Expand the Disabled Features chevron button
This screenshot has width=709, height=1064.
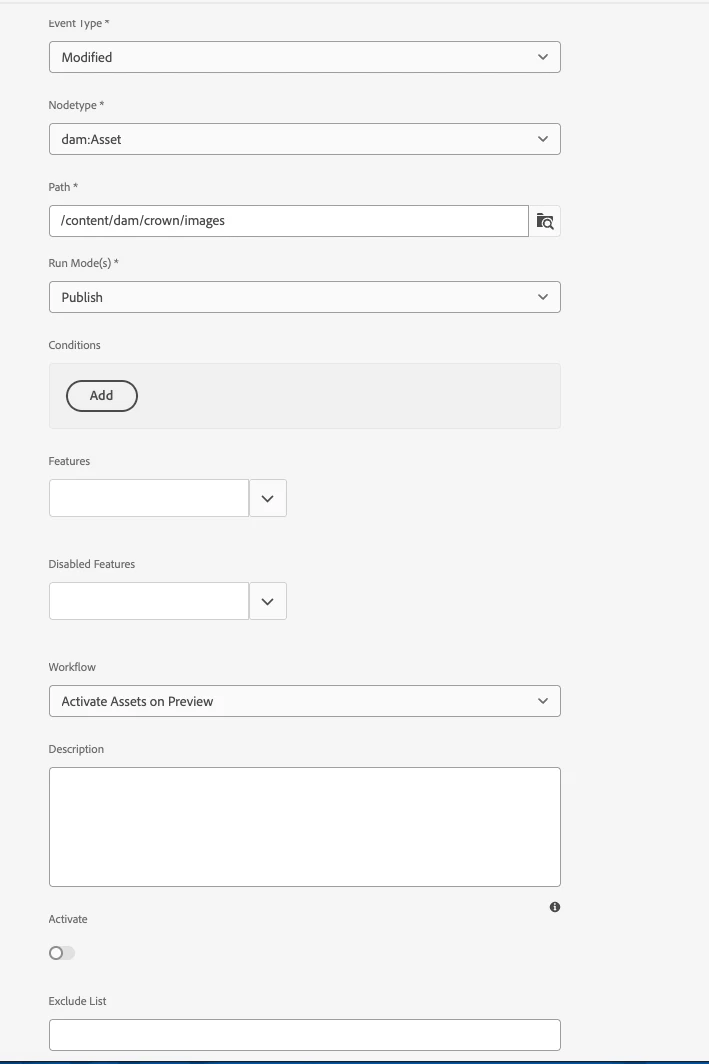(x=268, y=601)
